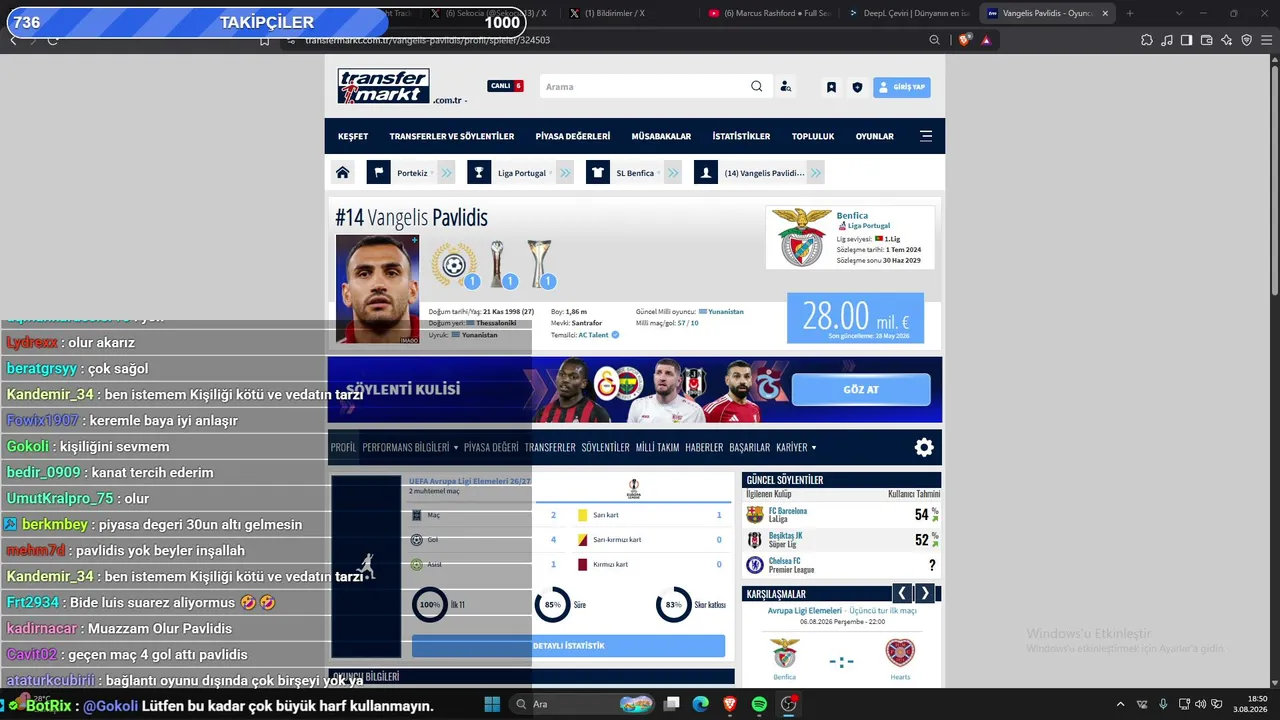The image size is (1280, 720).
Task: Open the OYUNLAR menu
Action: point(875,136)
